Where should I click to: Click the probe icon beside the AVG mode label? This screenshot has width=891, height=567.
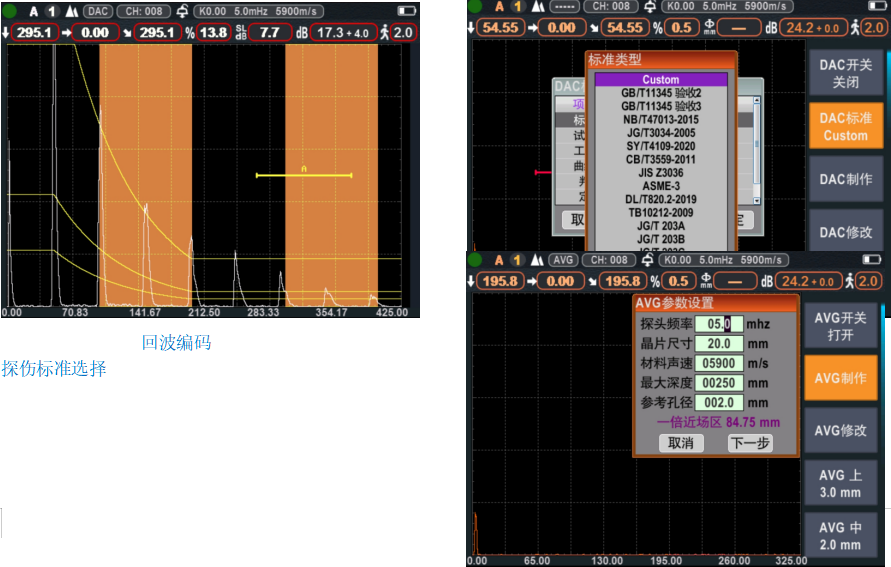click(537, 260)
